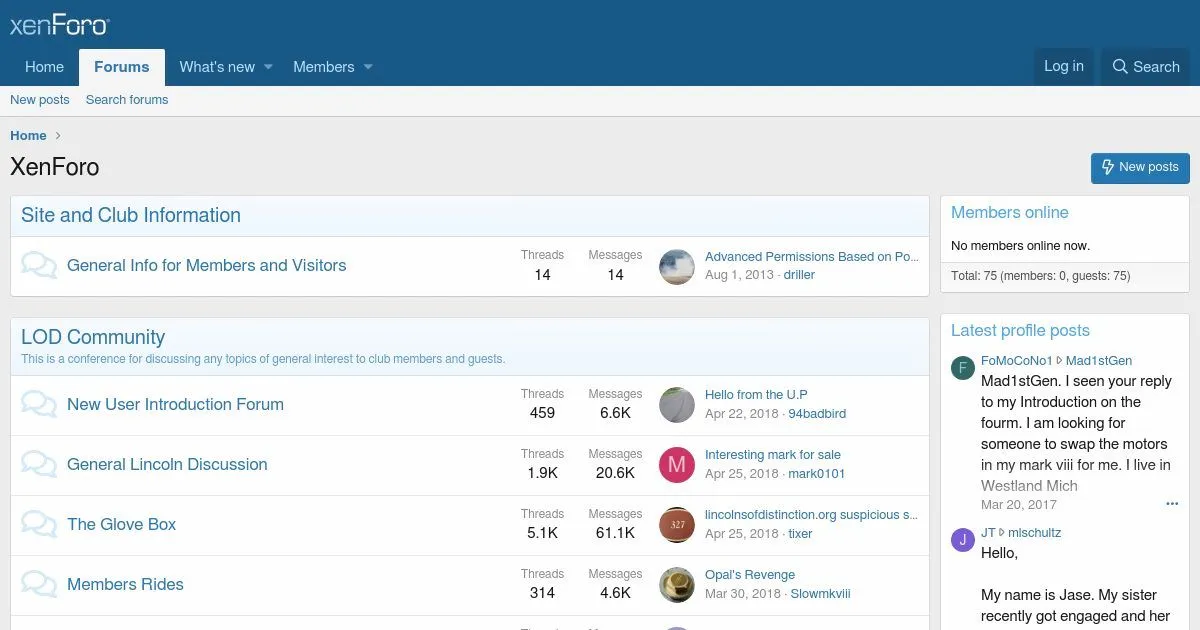Viewport: 1200px width, 630px height.
Task: Visit 94badbird's profile link
Action: tap(817, 414)
